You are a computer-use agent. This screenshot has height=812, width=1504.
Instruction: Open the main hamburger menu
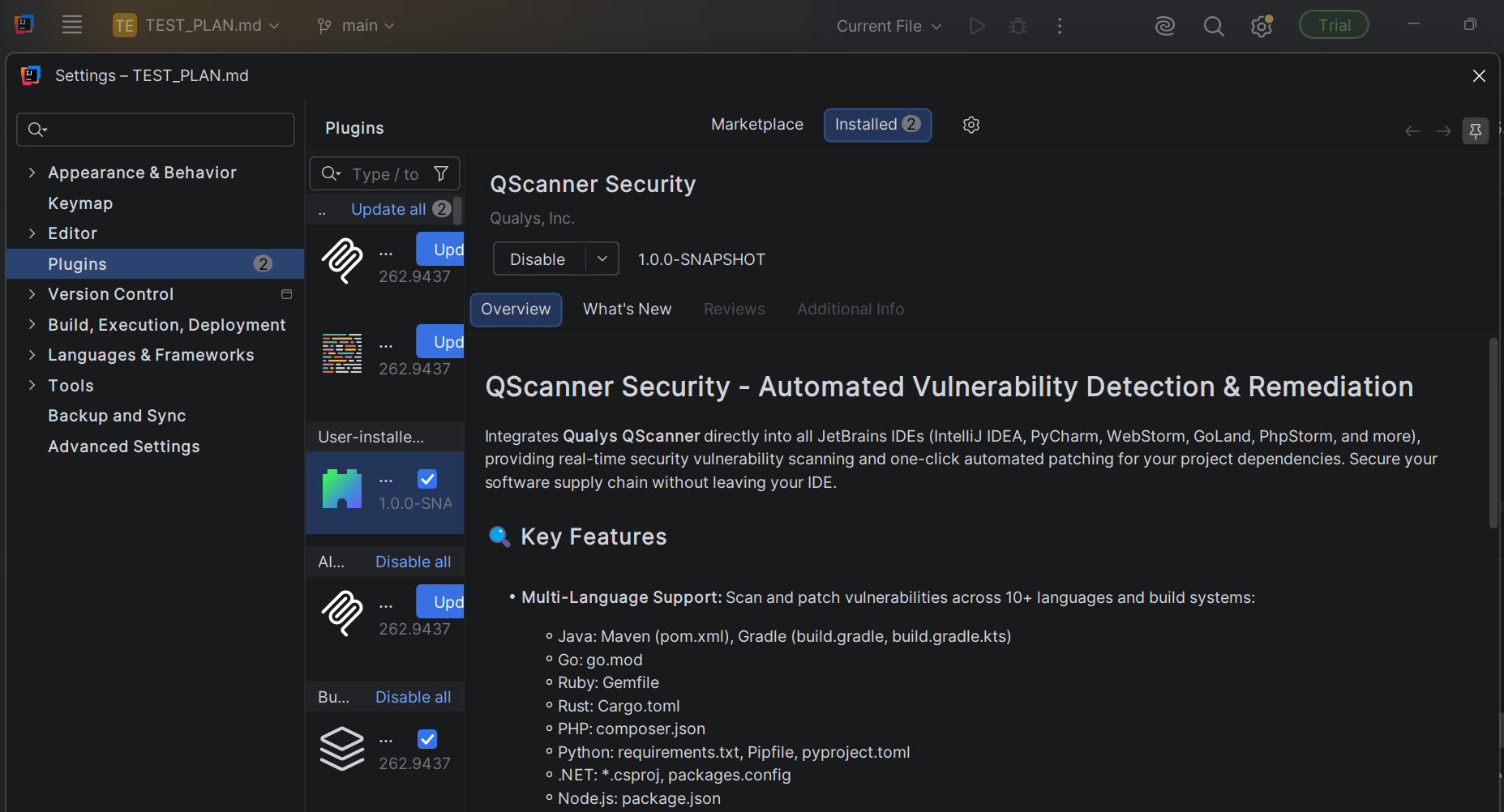(x=72, y=25)
